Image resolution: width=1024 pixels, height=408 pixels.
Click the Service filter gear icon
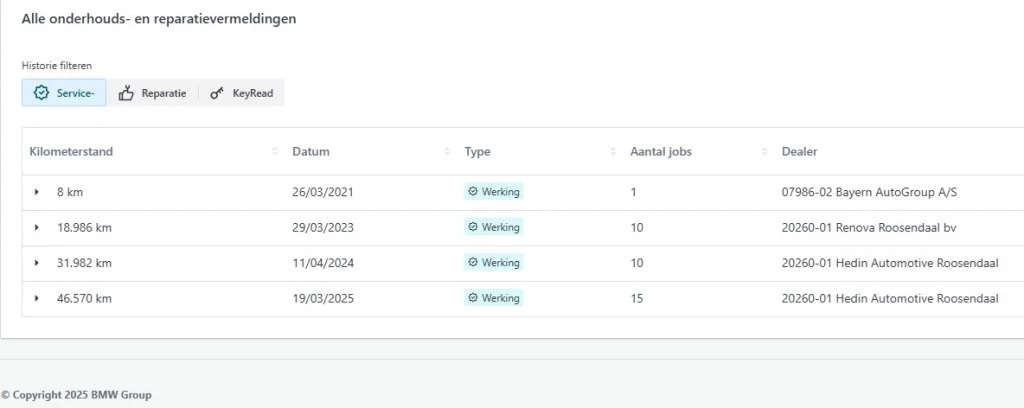pos(41,93)
